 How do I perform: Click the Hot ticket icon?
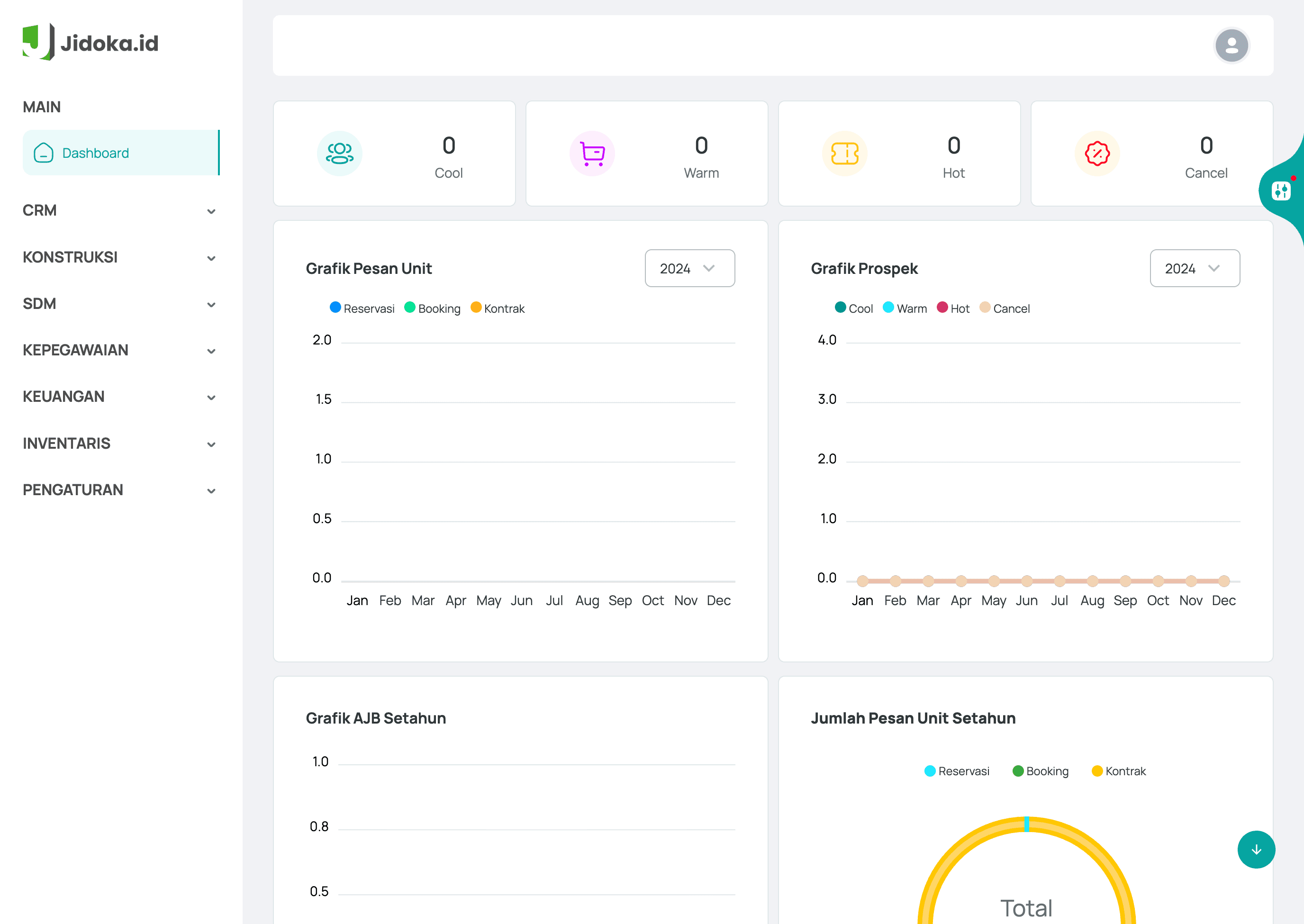[845, 154]
